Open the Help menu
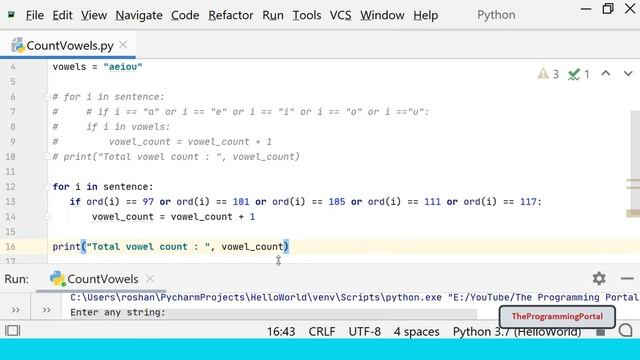Viewport: 640px width, 360px height. pyautogui.click(x=425, y=15)
